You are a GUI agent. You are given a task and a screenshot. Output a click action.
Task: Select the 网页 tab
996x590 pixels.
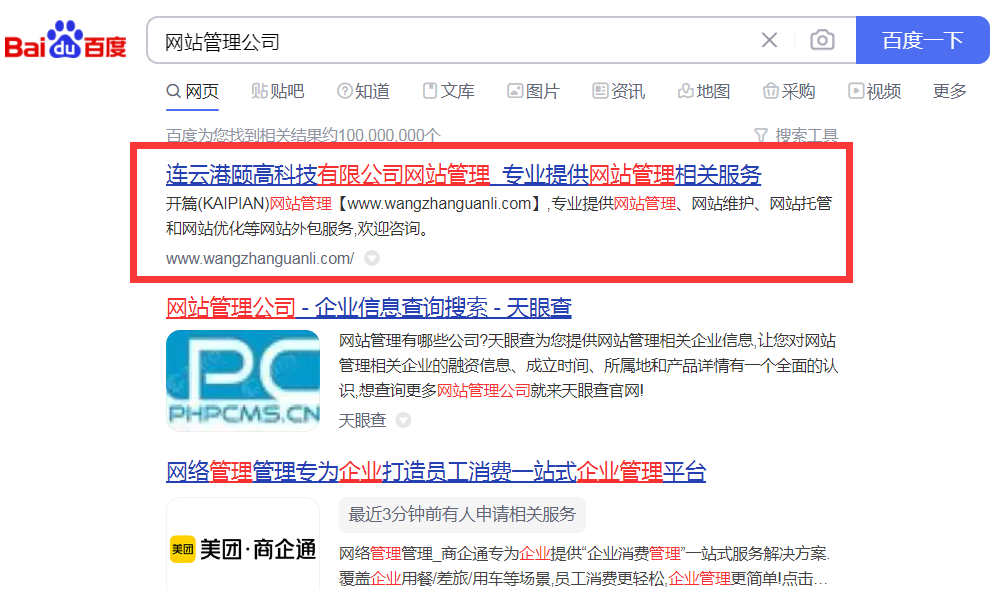coord(192,91)
